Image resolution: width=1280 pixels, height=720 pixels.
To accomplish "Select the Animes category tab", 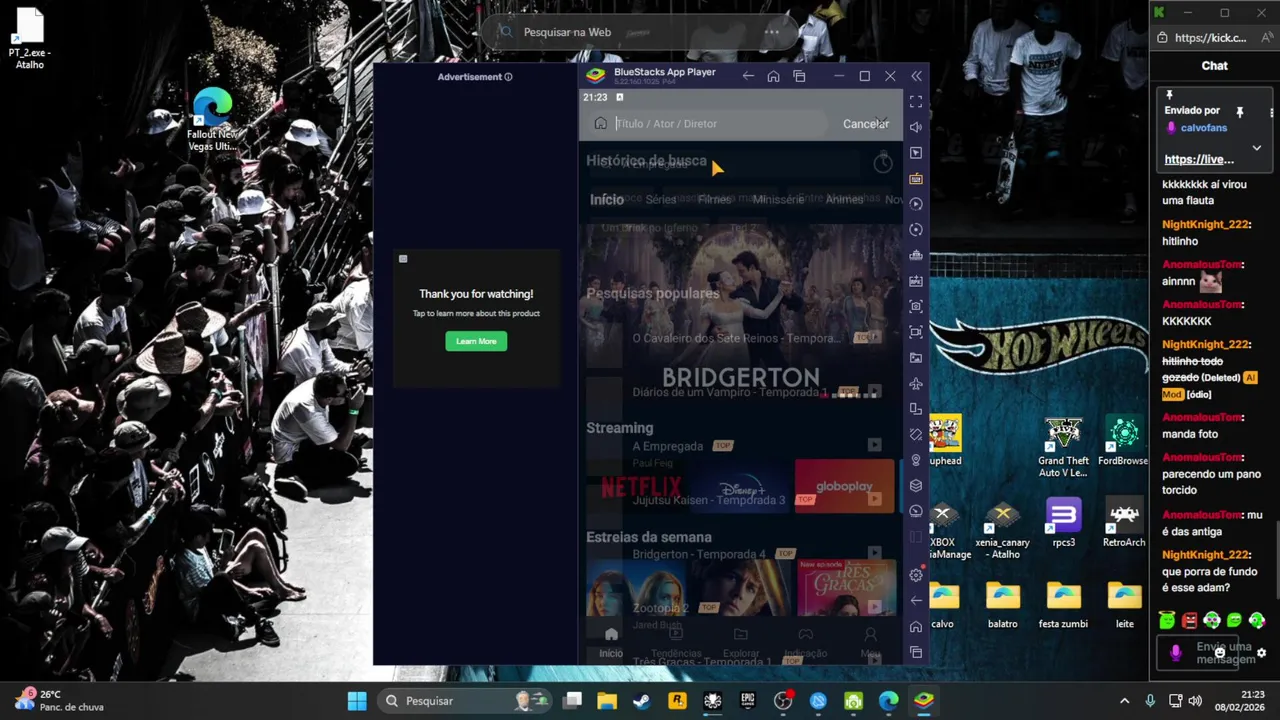I will pyautogui.click(x=845, y=200).
